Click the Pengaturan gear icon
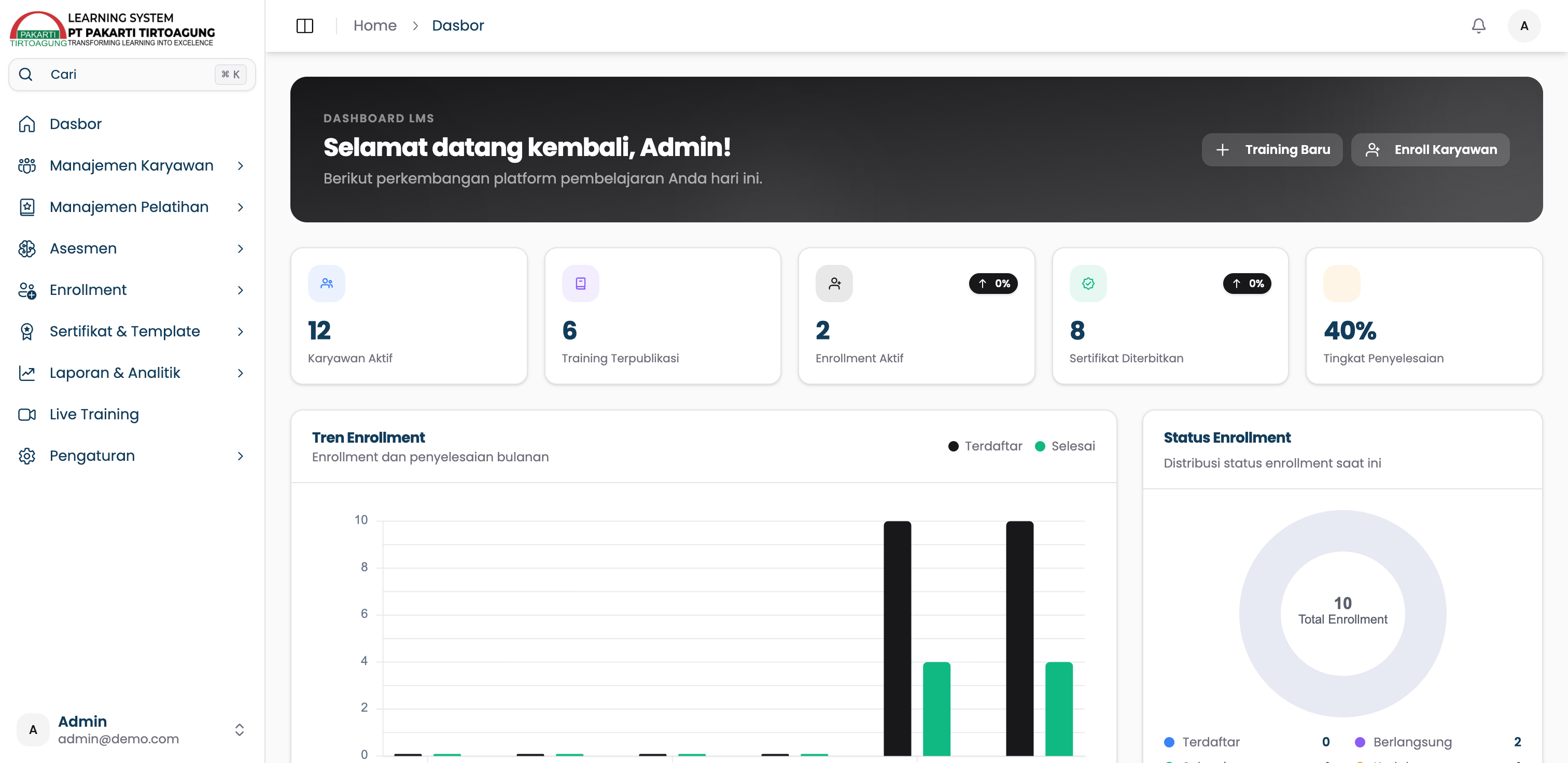Screen dimensions: 1568x763 tap(27, 456)
